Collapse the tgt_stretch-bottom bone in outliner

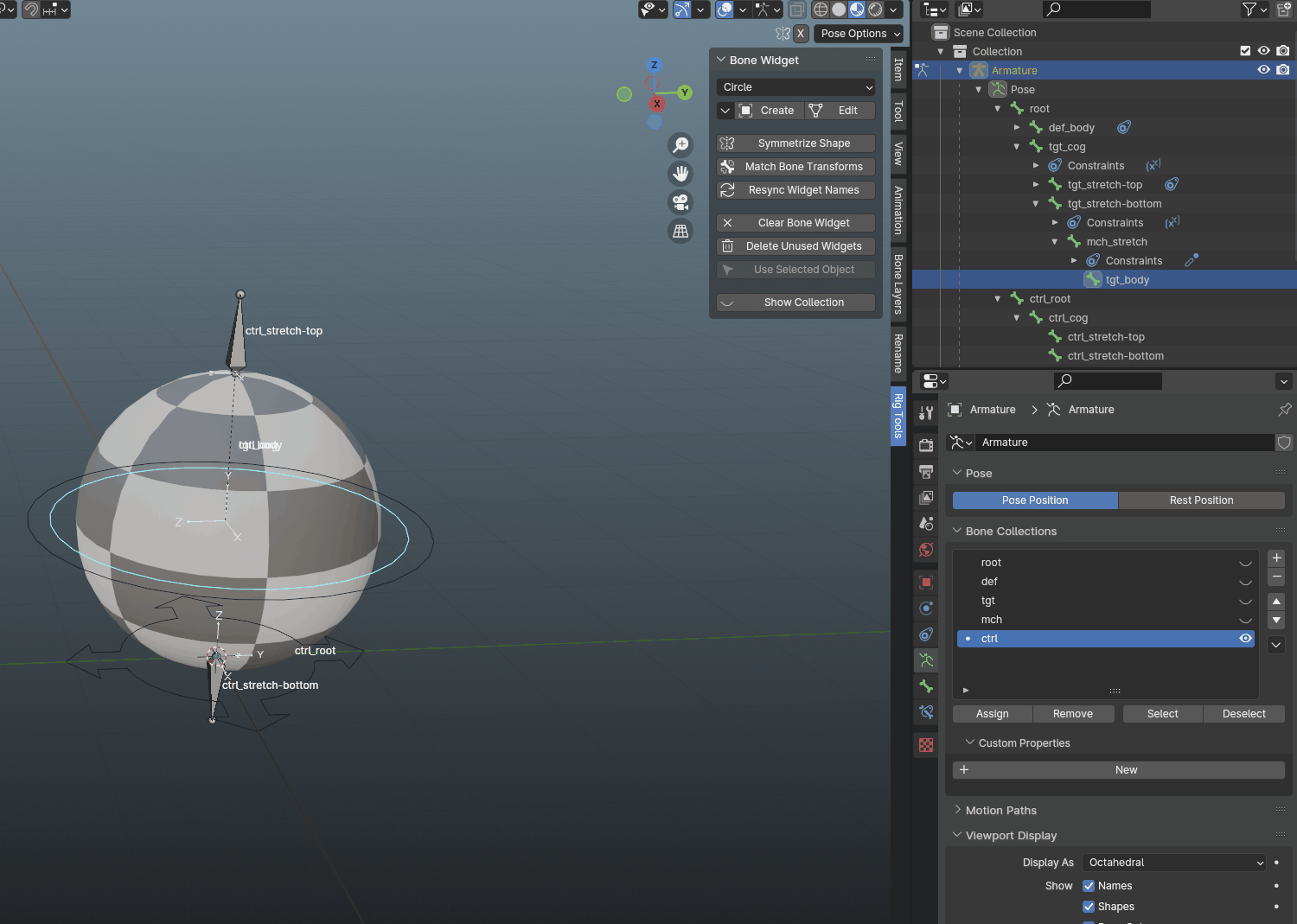pos(1036,203)
